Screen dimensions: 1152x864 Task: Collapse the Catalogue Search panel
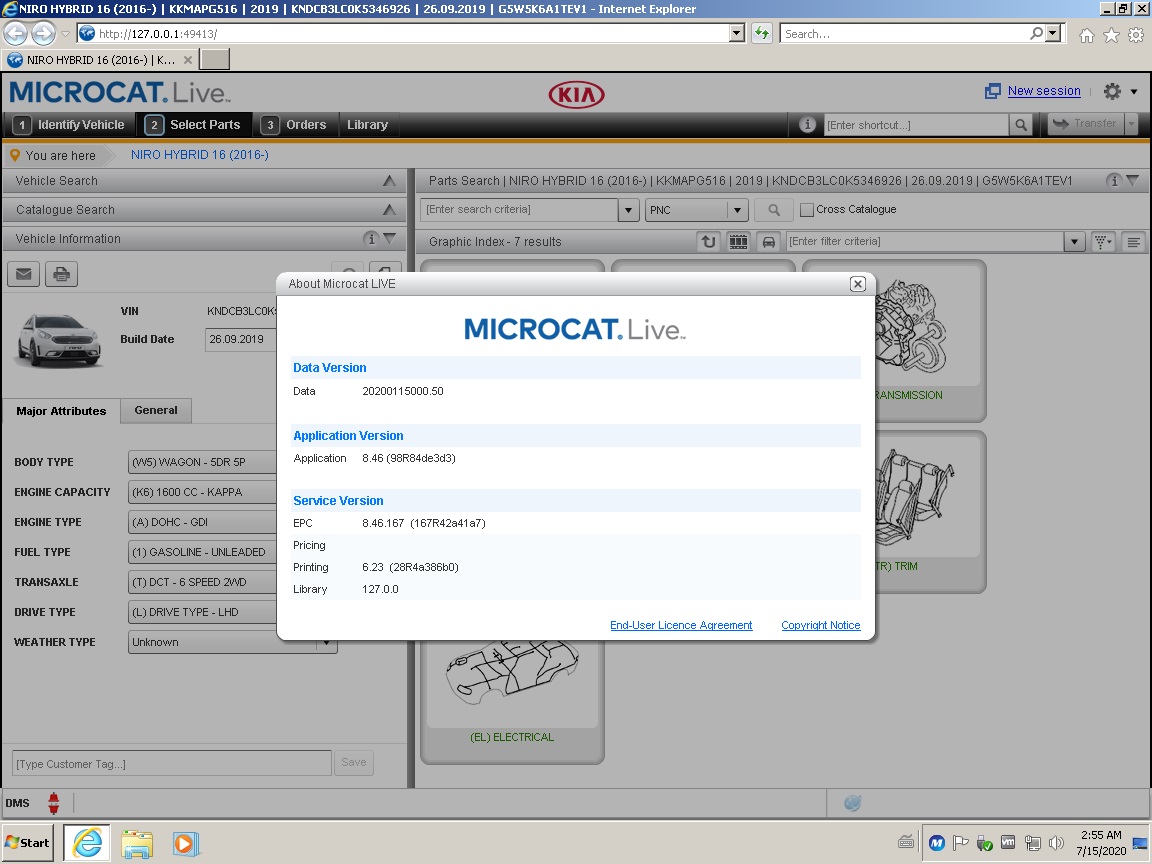389,210
